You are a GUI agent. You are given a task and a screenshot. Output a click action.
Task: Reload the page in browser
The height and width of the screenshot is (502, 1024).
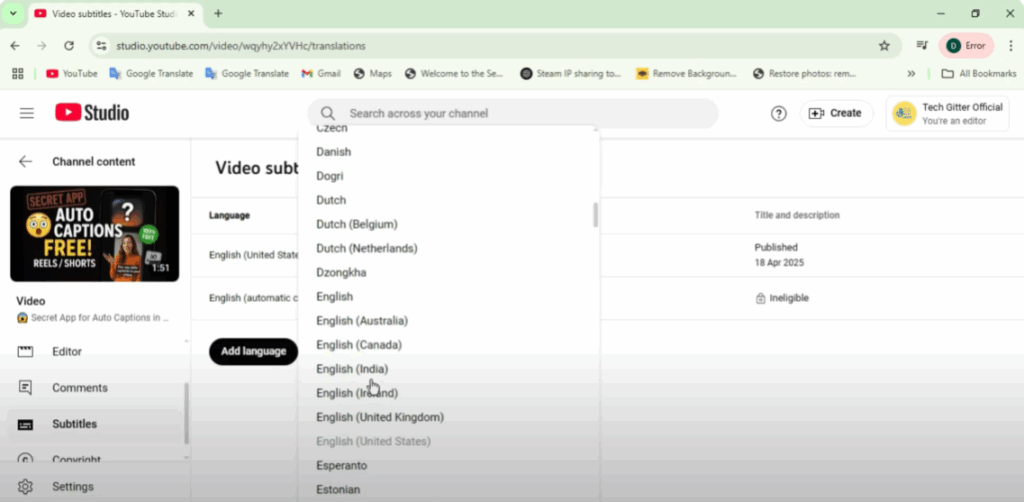[x=69, y=46]
